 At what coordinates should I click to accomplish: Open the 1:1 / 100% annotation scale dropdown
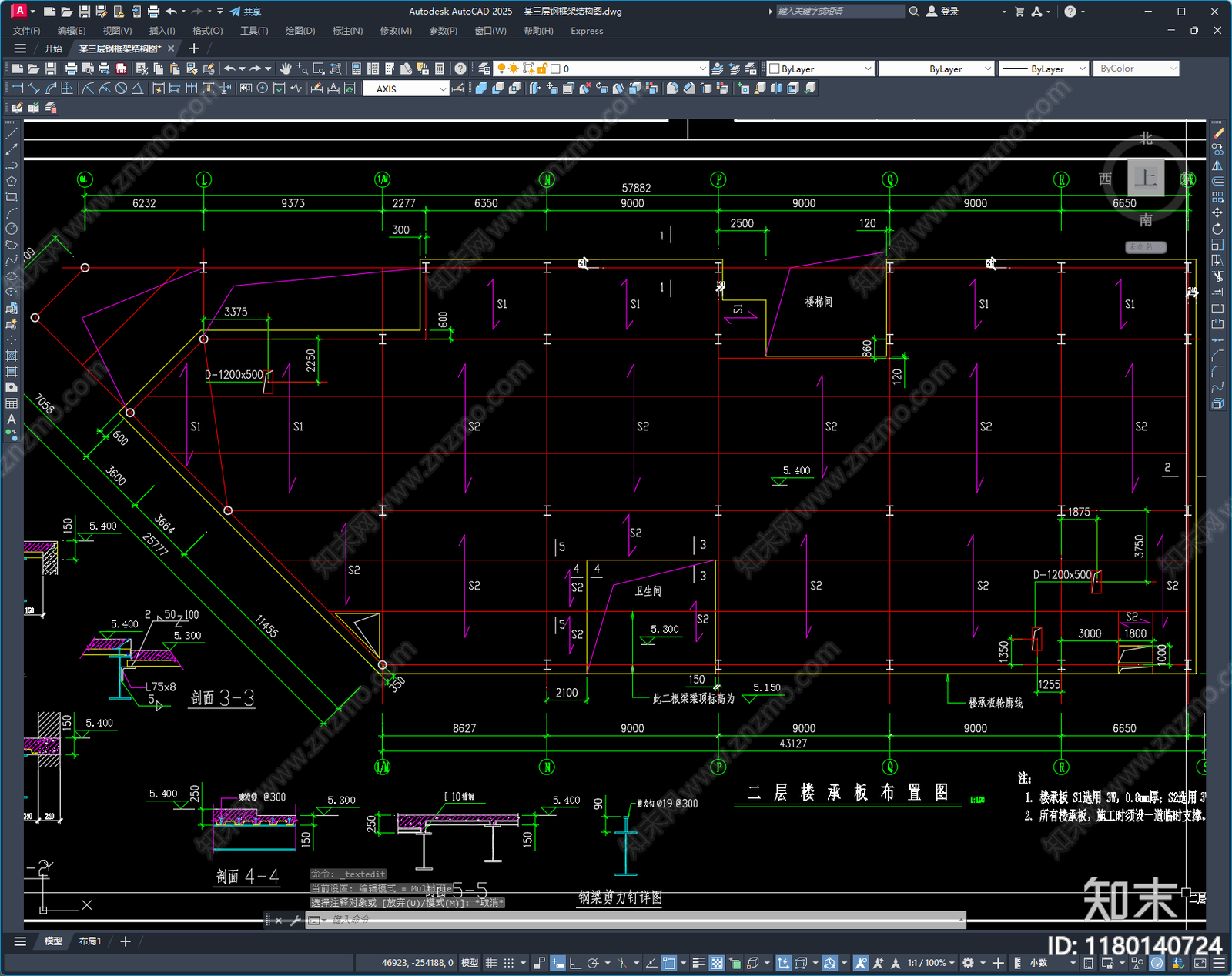pyautogui.click(x=930, y=963)
